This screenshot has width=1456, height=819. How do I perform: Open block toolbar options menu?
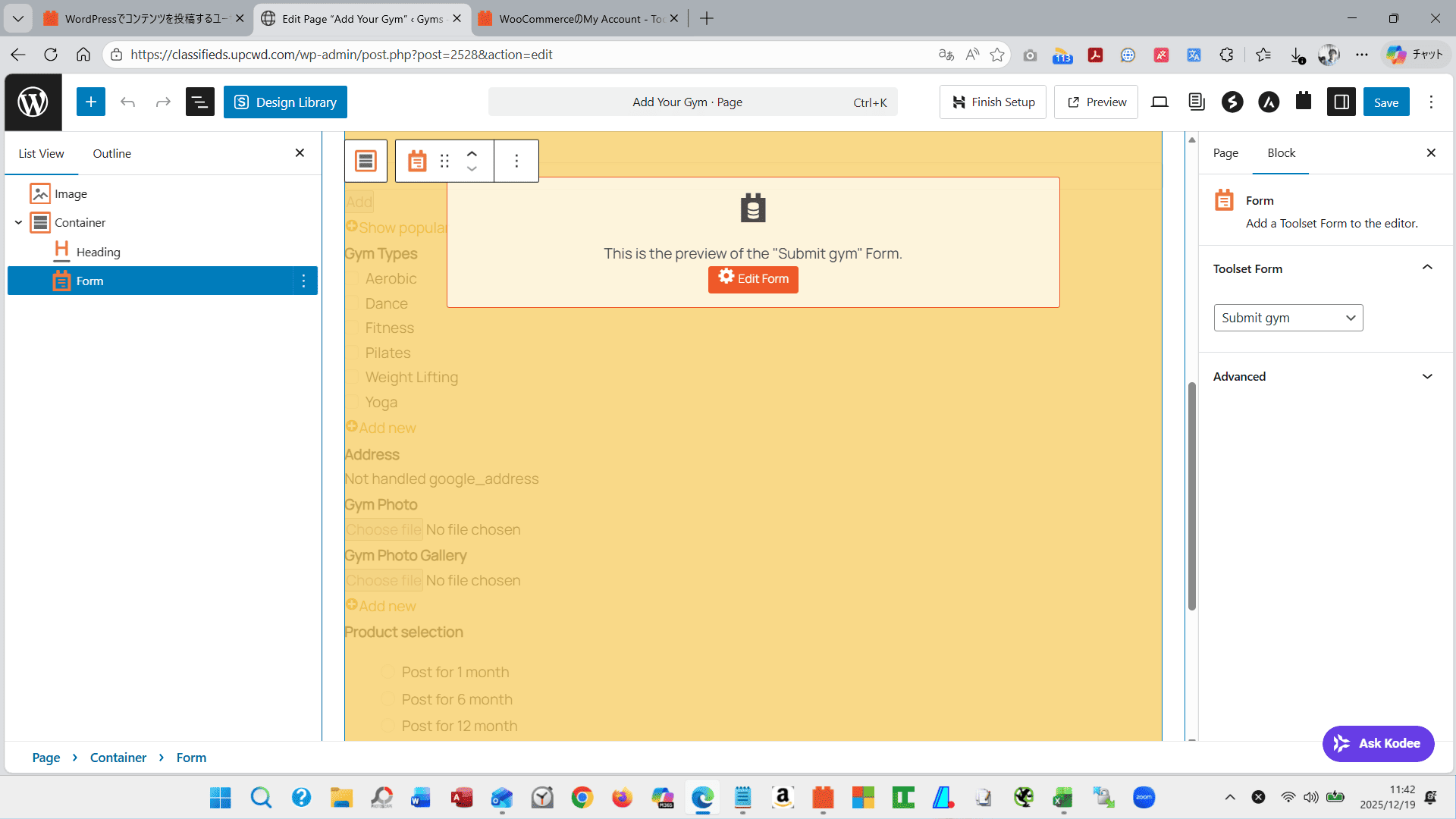point(516,161)
